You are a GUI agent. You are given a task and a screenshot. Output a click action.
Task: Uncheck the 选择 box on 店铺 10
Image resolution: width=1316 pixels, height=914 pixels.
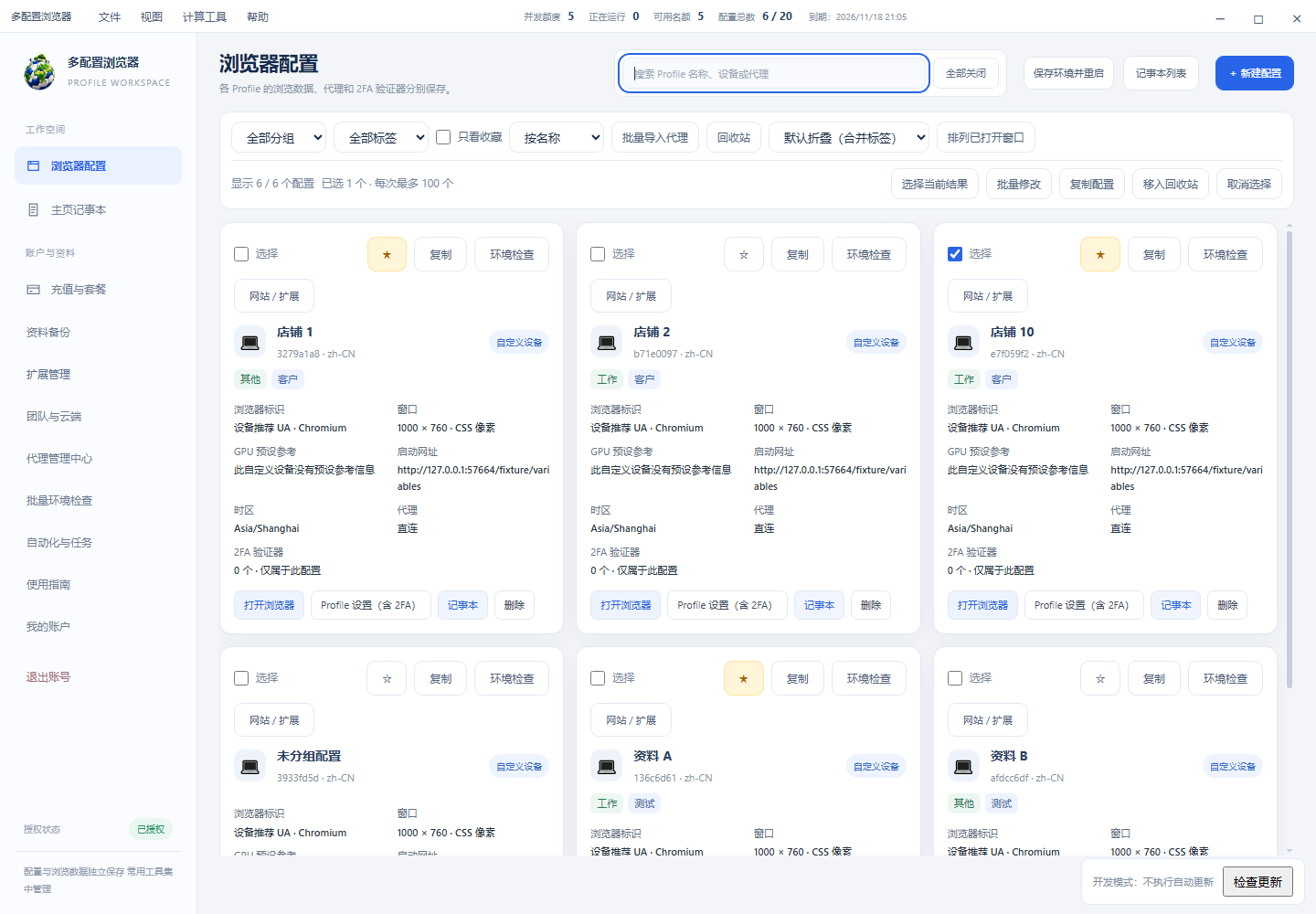click(955, 254)
